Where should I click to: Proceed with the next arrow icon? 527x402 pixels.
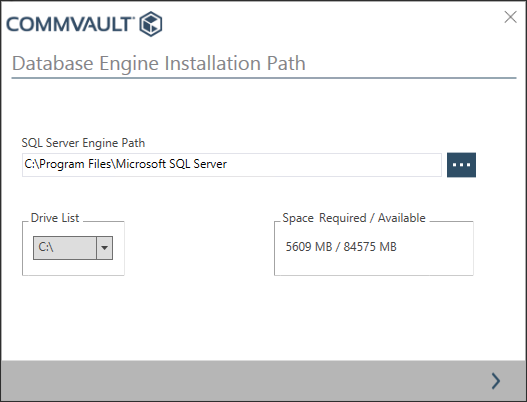(496, 381)
